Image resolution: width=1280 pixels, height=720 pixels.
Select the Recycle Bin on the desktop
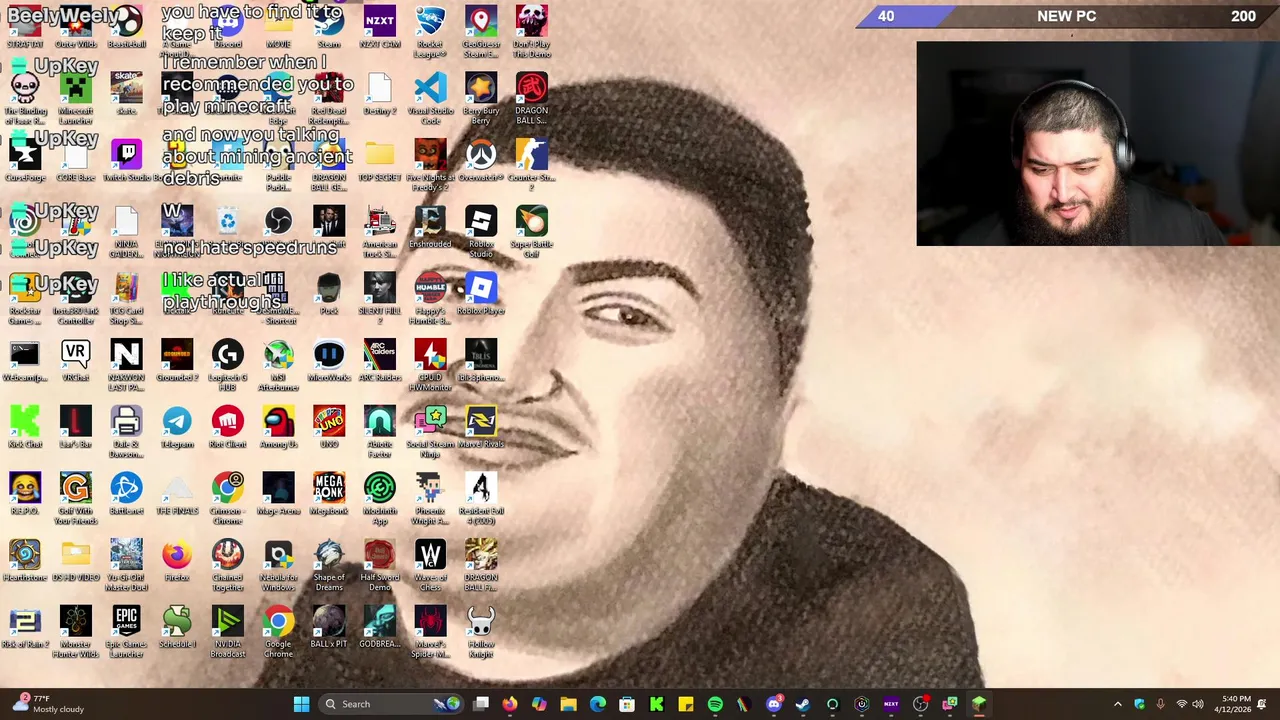pyautogui.click(x=227, y=228)
